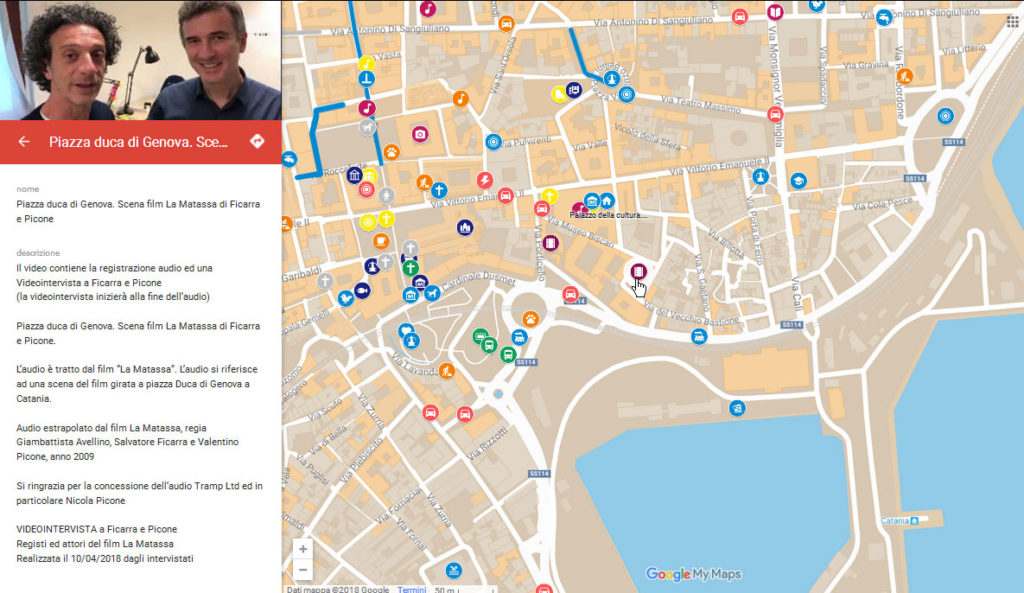
Task: Click the blue house marker near Palazzo della cultura
Action: click(x=606, y=201)
